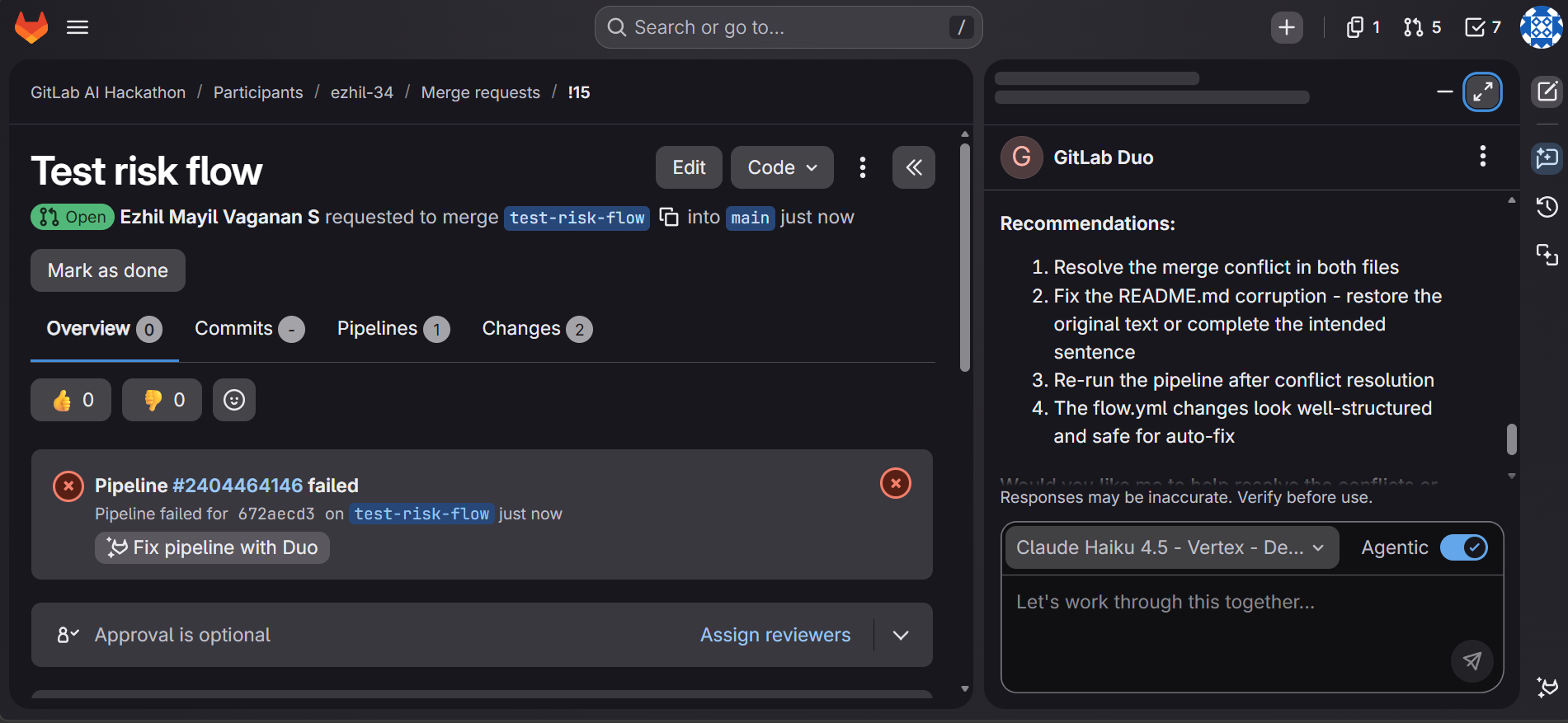Image resolution: width=1568 pixels, height=723 pixels.
Task: Copy the source branch name
Action: click(x=669, y=217)
